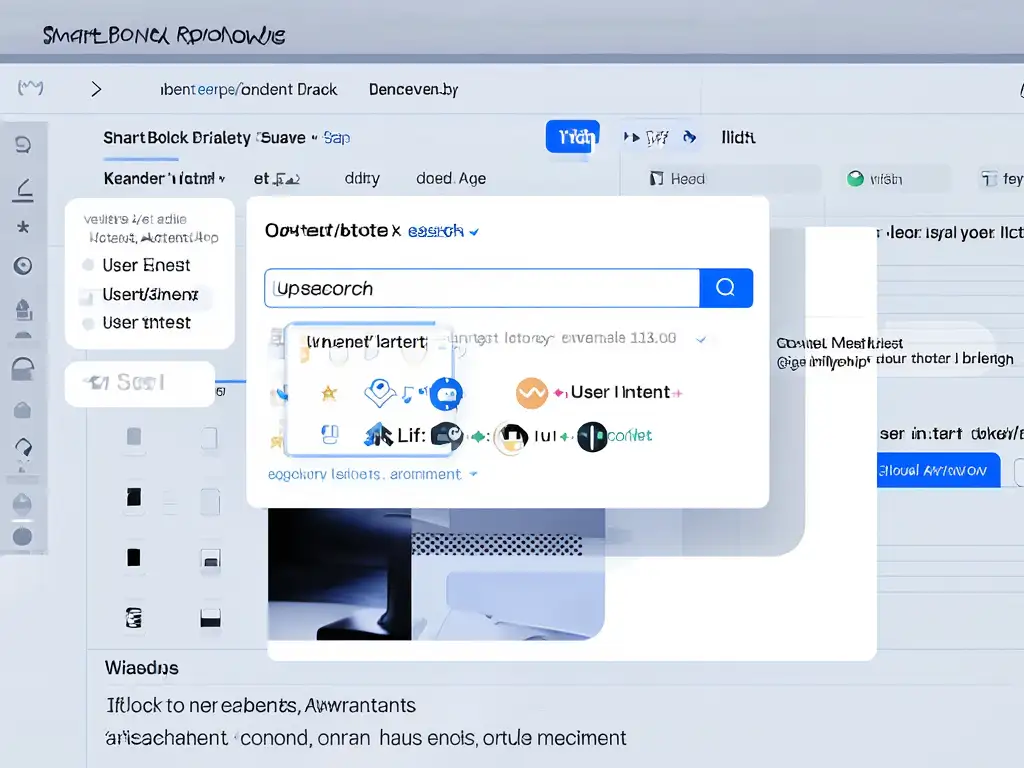The width and height of the screenshot is (1024, 768).
Task: Click the blue magnifier search button
Action: [x=726, y=288]
